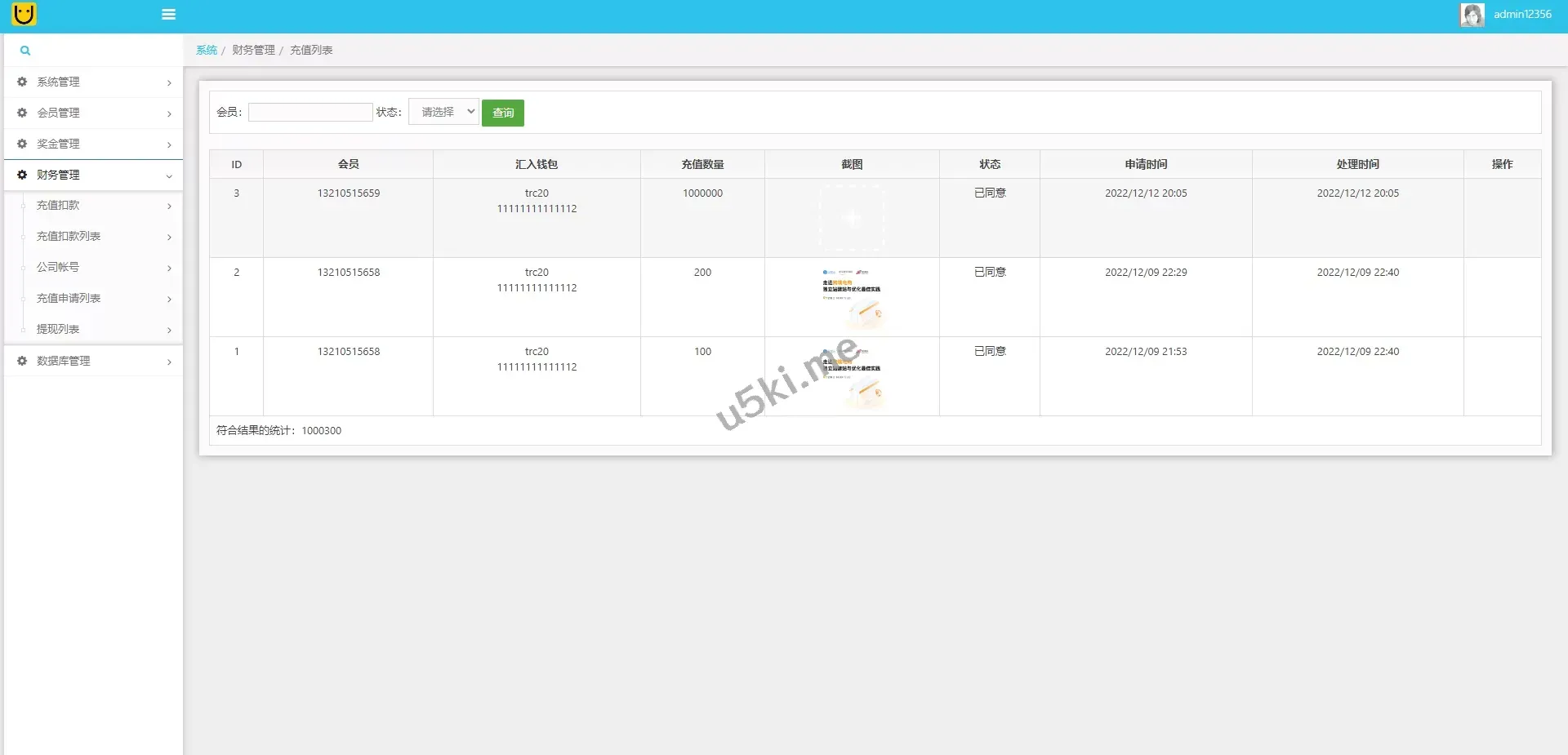Open the 充值扣款 submenu item
Screen dimensions: 1568x755
point(58,206)
